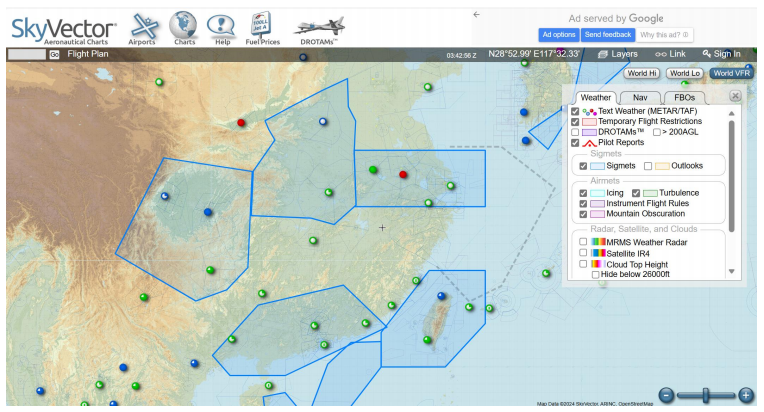Enable MRMS Weather Radar checkbox
Viewport: 764px width, 412px height.
coord(583,241)
